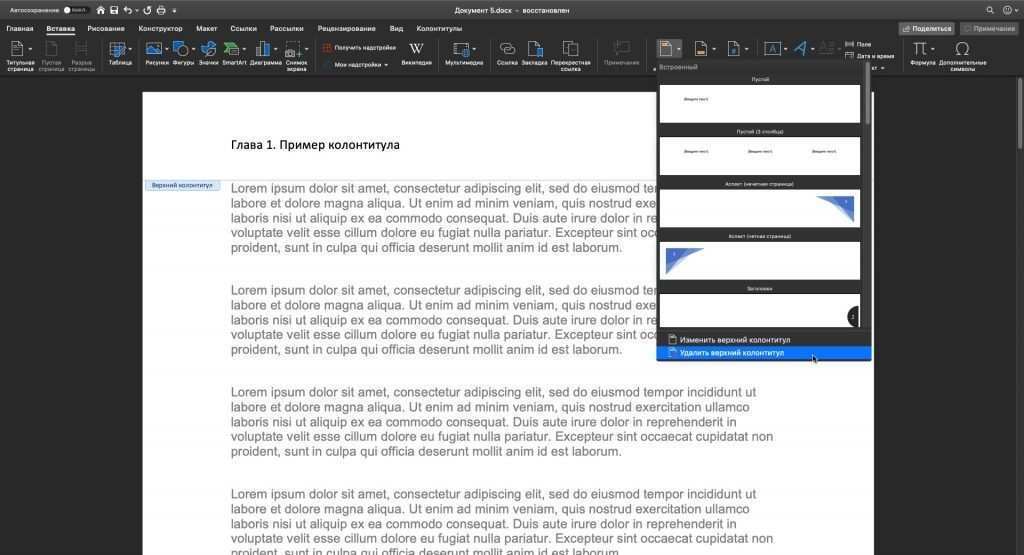
Task: Insert a SmartArt graphic
Action: (234, 54)
